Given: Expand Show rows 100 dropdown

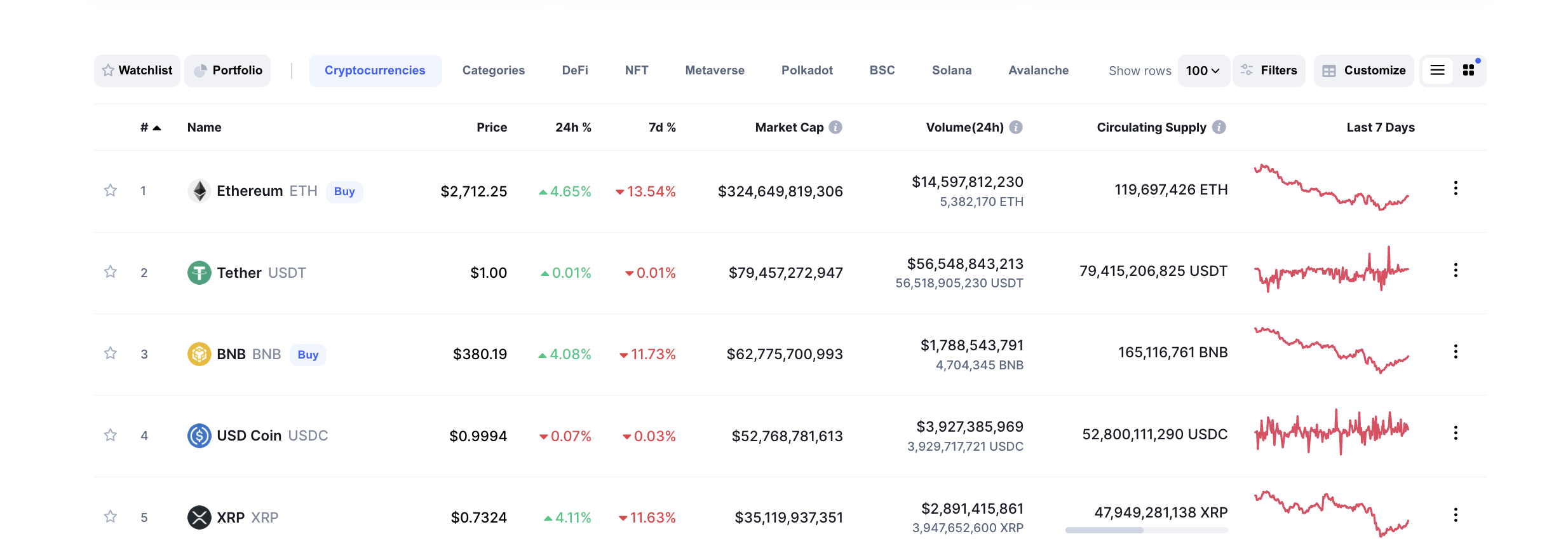Looking at the screenshot, I should coord(1203,71).
